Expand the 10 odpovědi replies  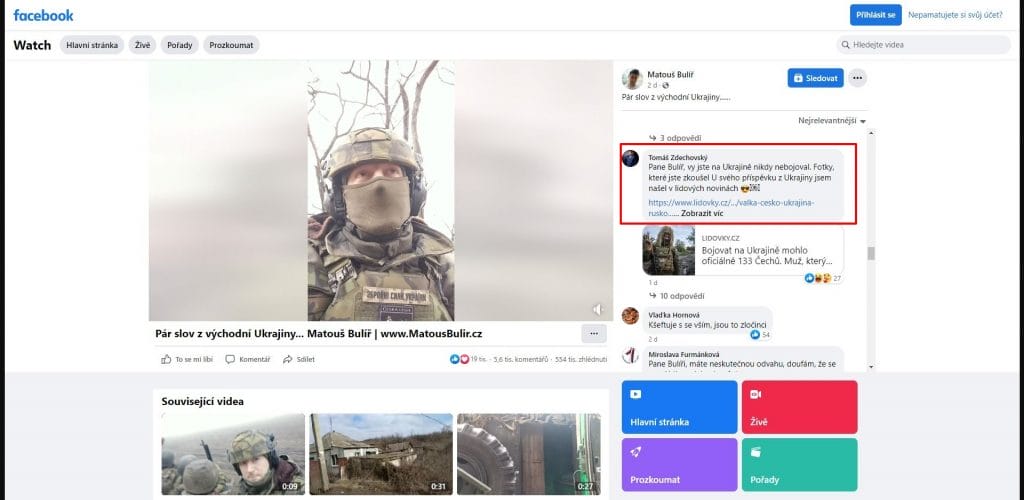tap(682, 296)
